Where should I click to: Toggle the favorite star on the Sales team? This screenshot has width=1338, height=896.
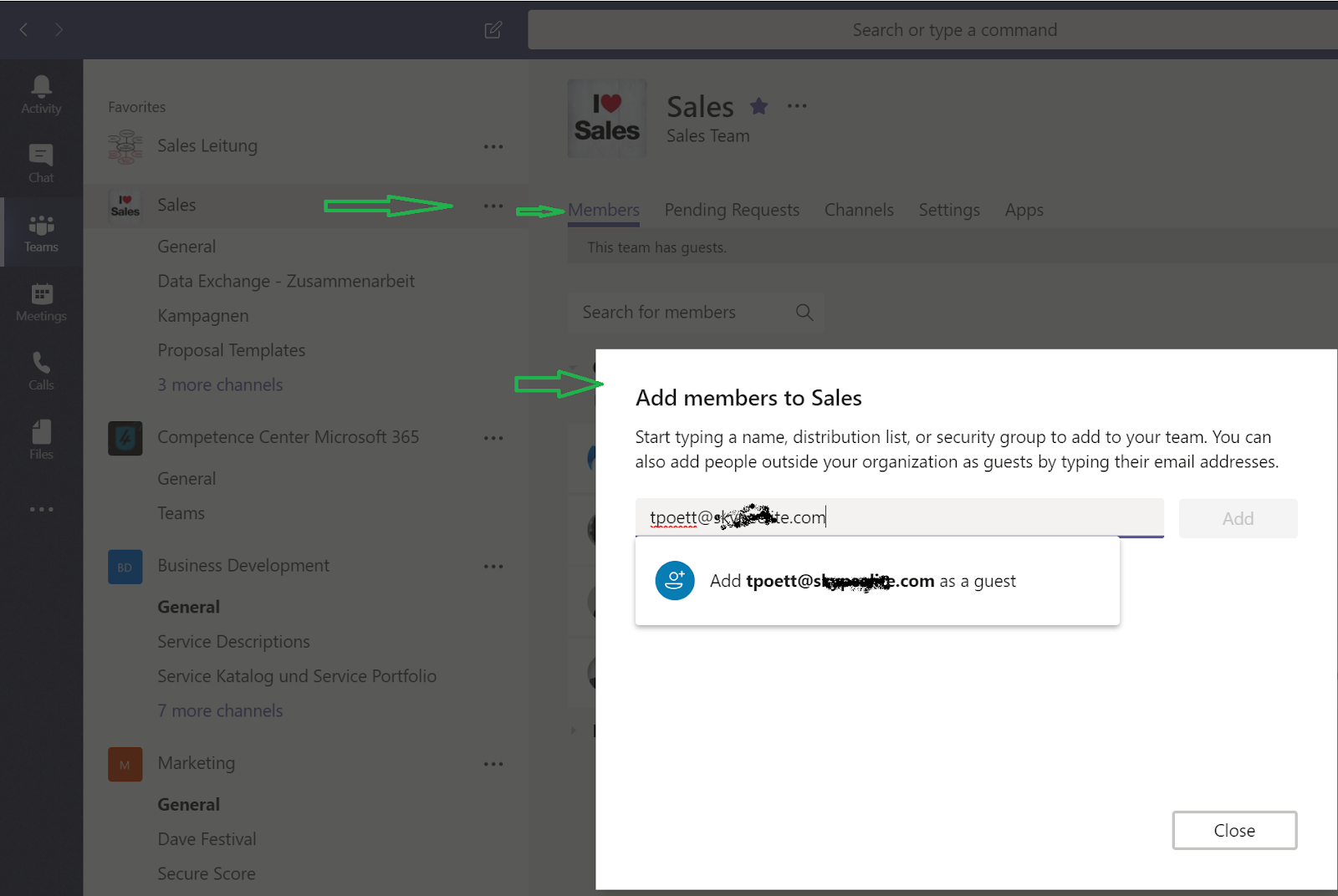pos(758,106)
